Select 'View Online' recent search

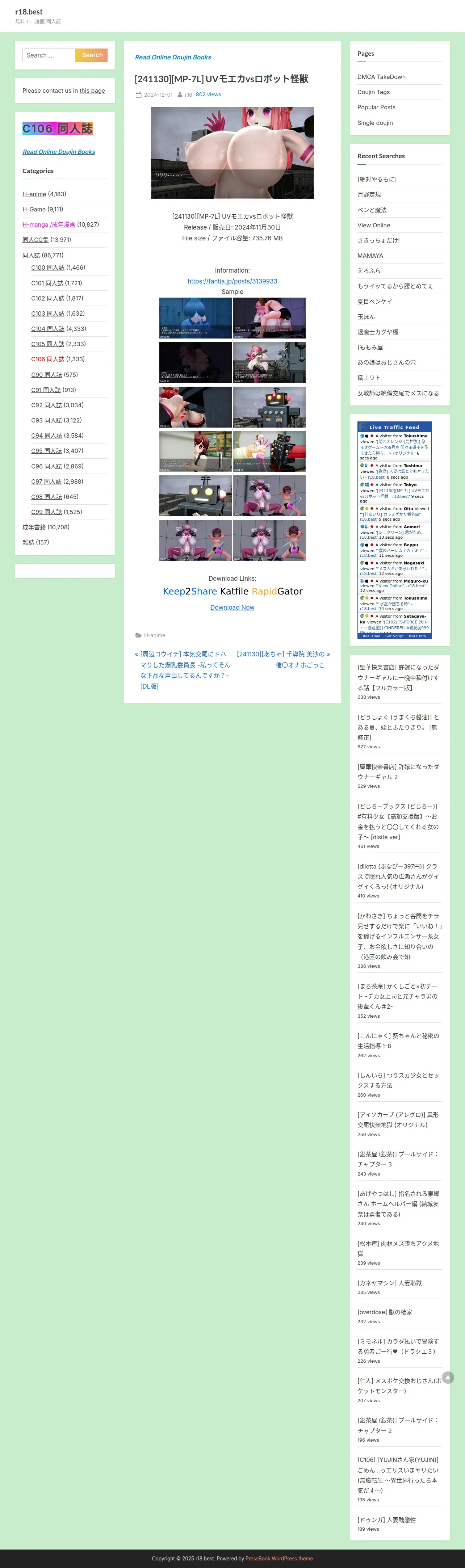click(x=374, y=225)
